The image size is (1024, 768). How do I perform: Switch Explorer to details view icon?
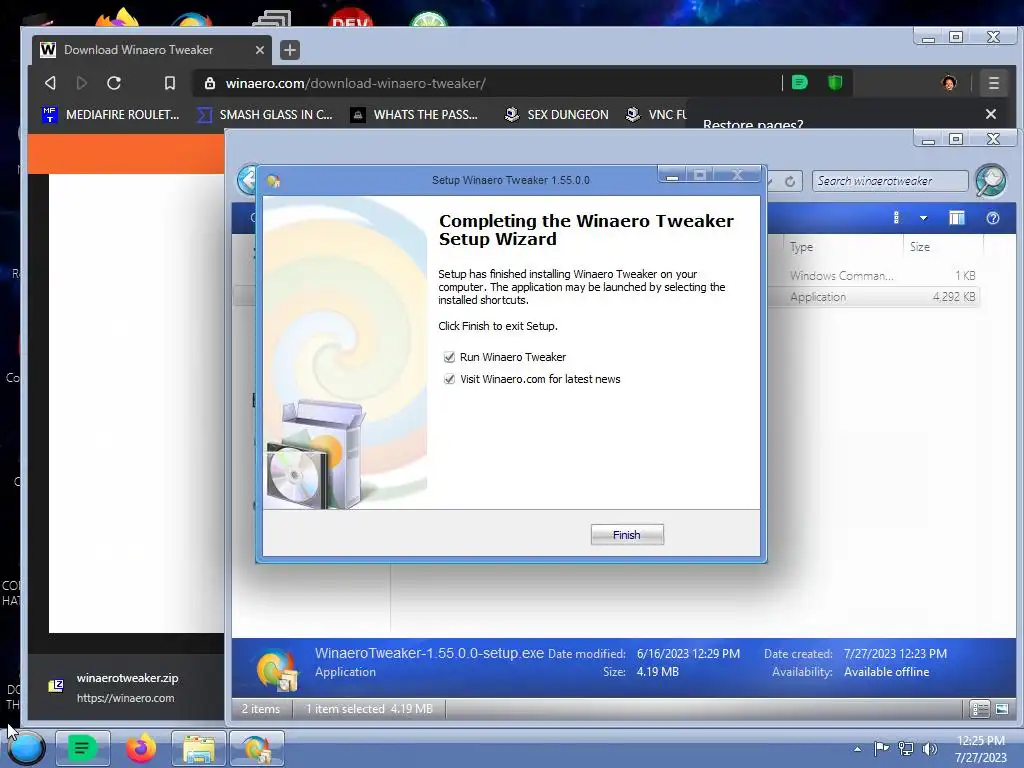[x=980, y=709]
